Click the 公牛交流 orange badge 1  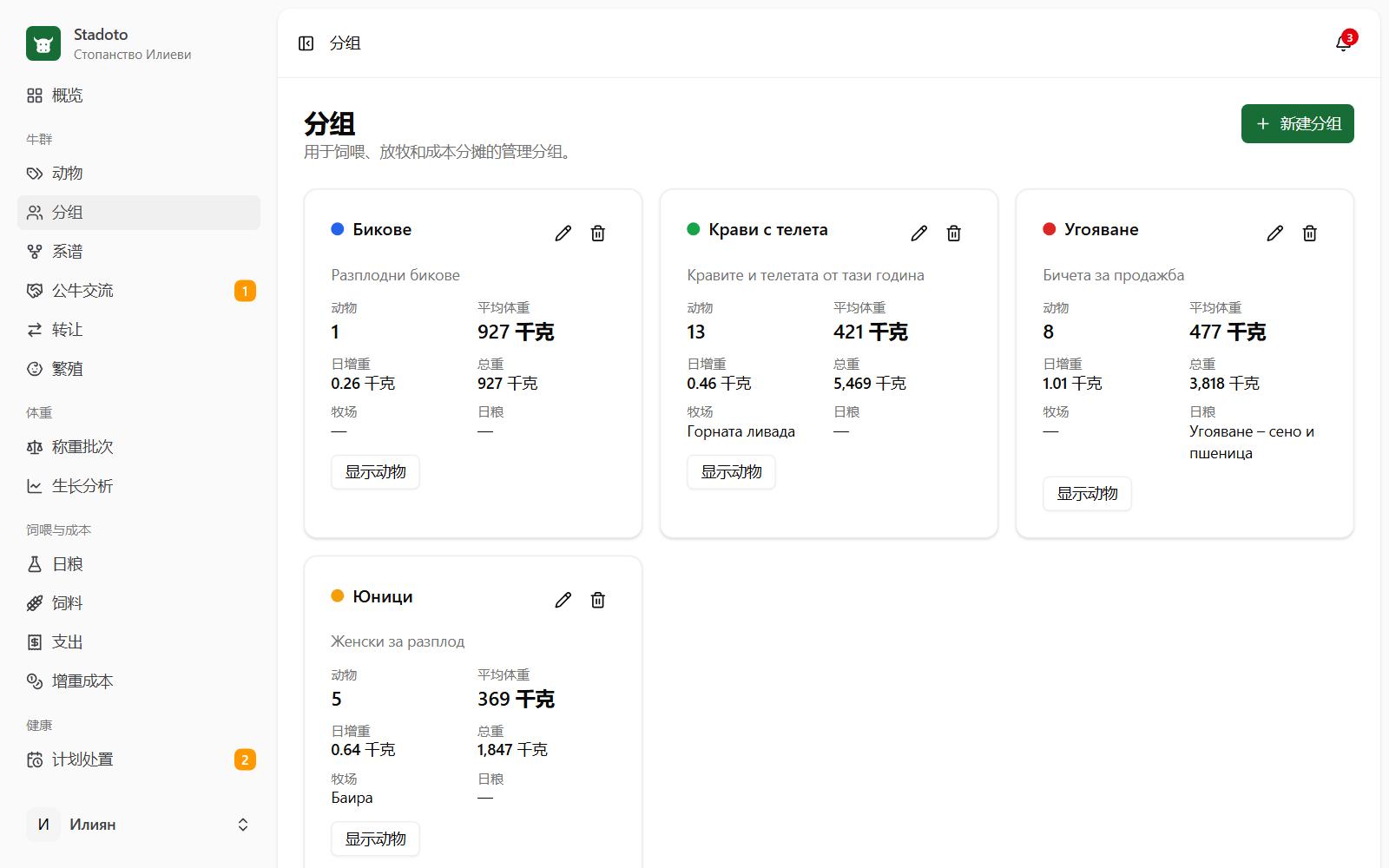point(245,291)
